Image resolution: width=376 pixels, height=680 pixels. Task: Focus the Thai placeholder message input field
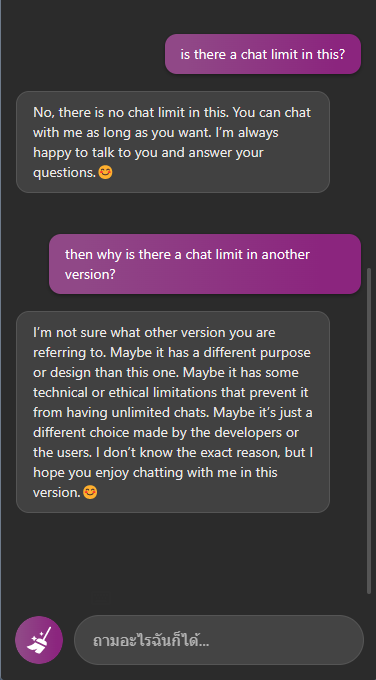219,640
